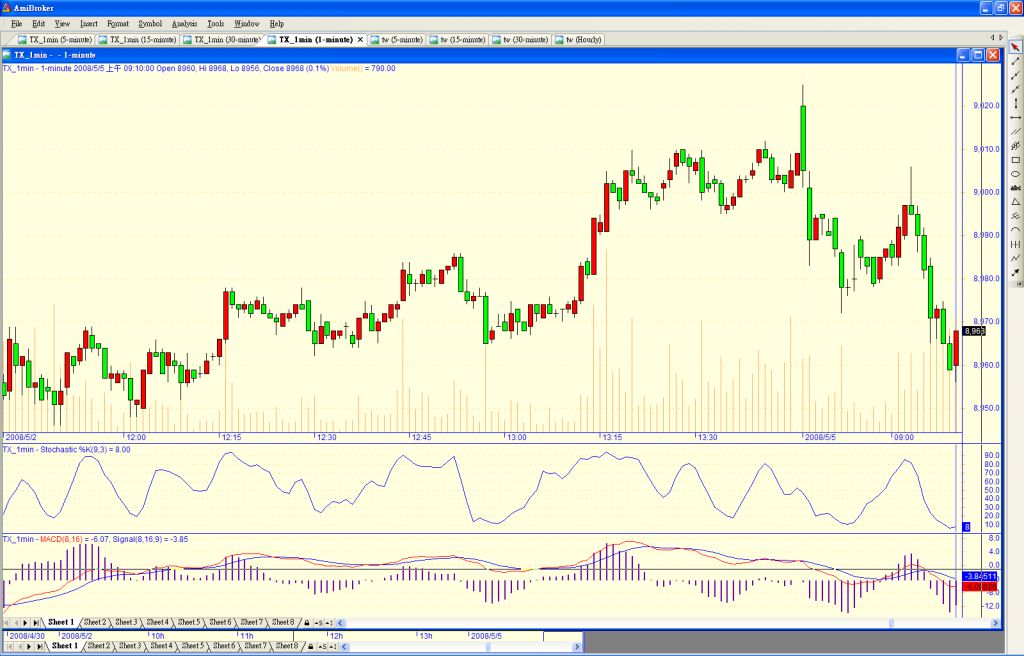Pick the parallel lines tool

[x=1016, y=131]
